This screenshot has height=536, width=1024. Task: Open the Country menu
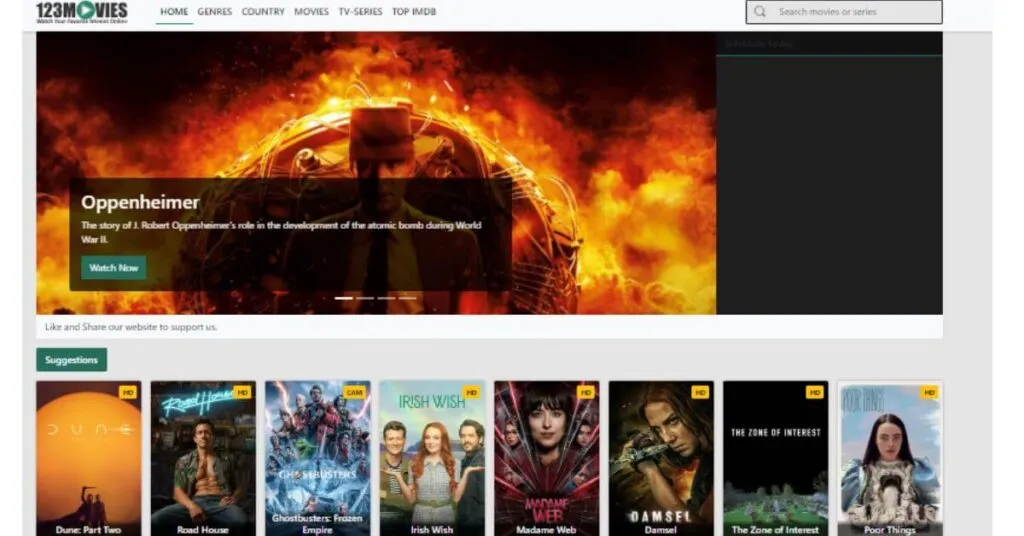point(263,12)
